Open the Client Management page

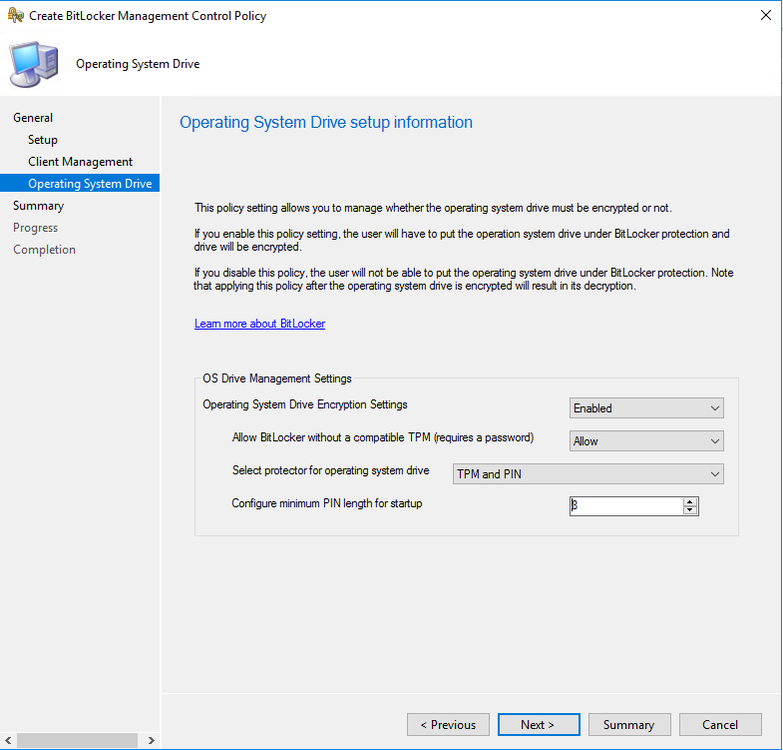point(80,162)
